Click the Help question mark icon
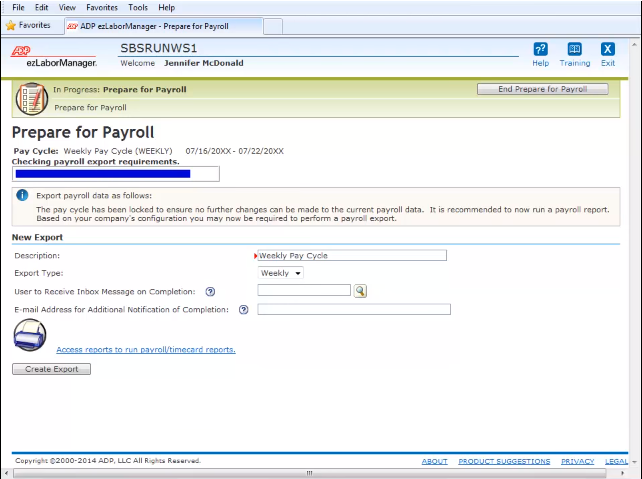 click(540, 50)
